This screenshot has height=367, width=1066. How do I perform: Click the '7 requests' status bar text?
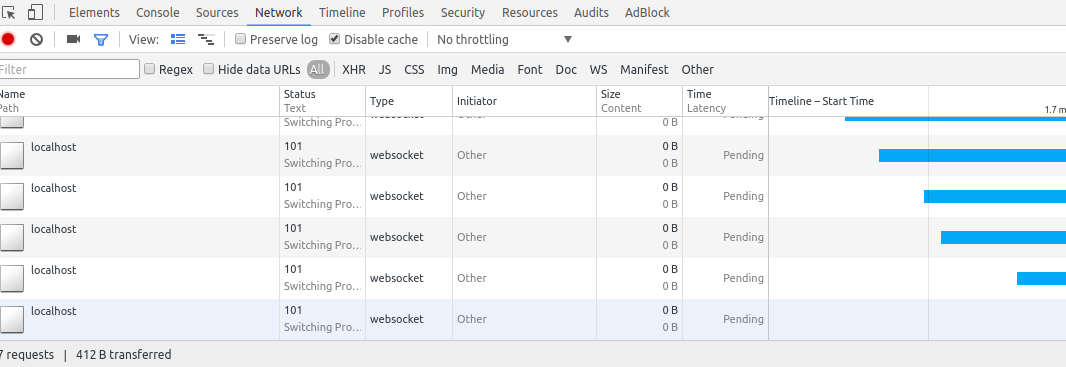click(27, 355)
